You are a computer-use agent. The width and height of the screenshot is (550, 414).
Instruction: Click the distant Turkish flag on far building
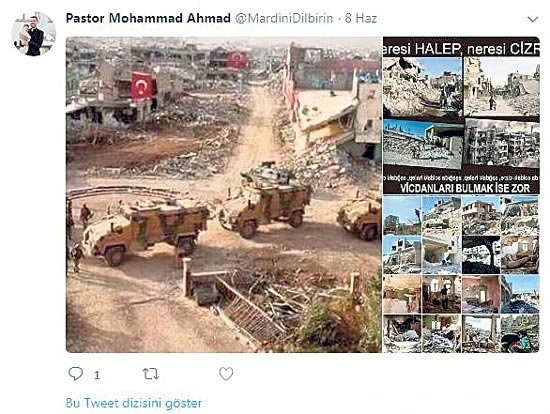pos(236,60)
